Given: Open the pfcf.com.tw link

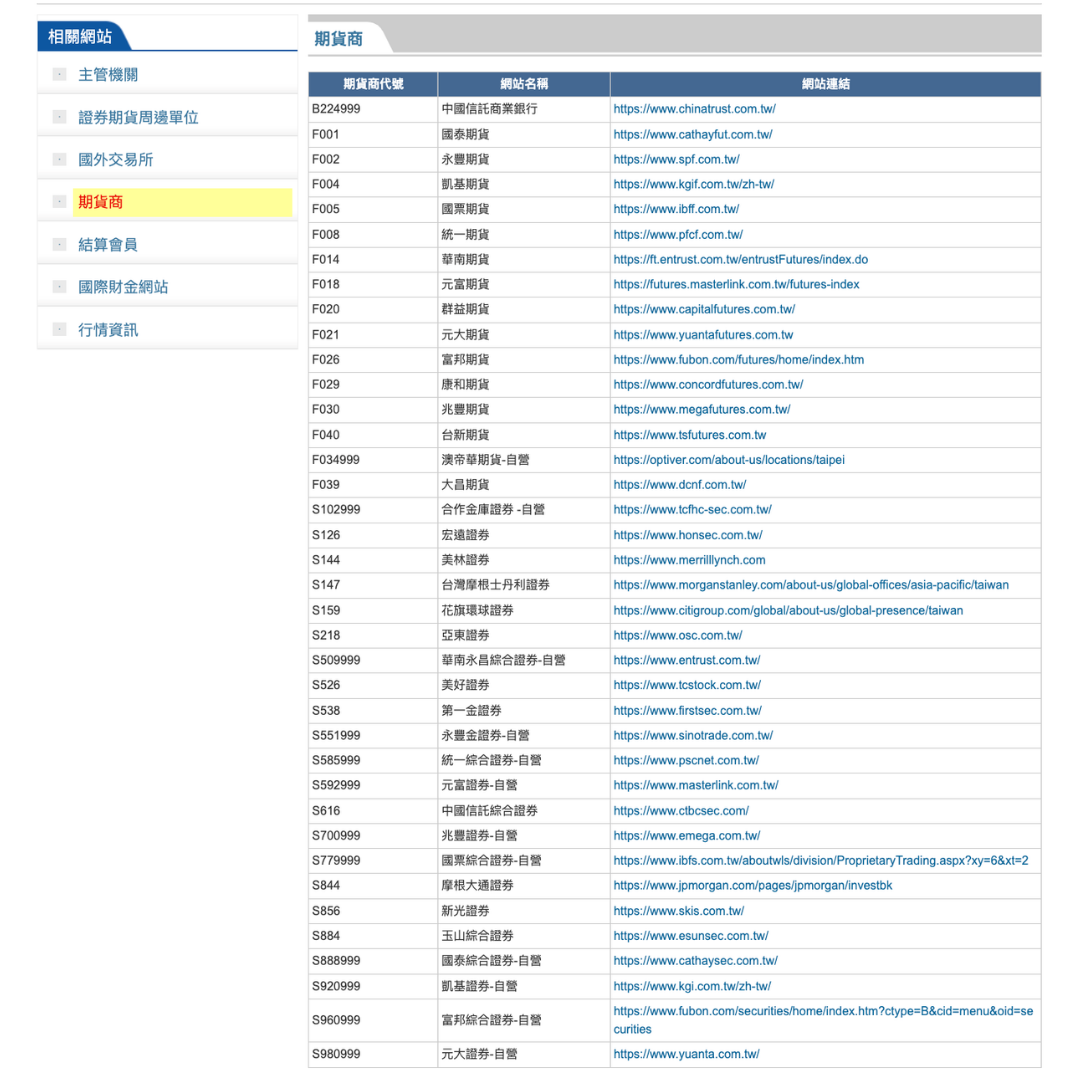Looking at the screenshot, I should 678,234.
